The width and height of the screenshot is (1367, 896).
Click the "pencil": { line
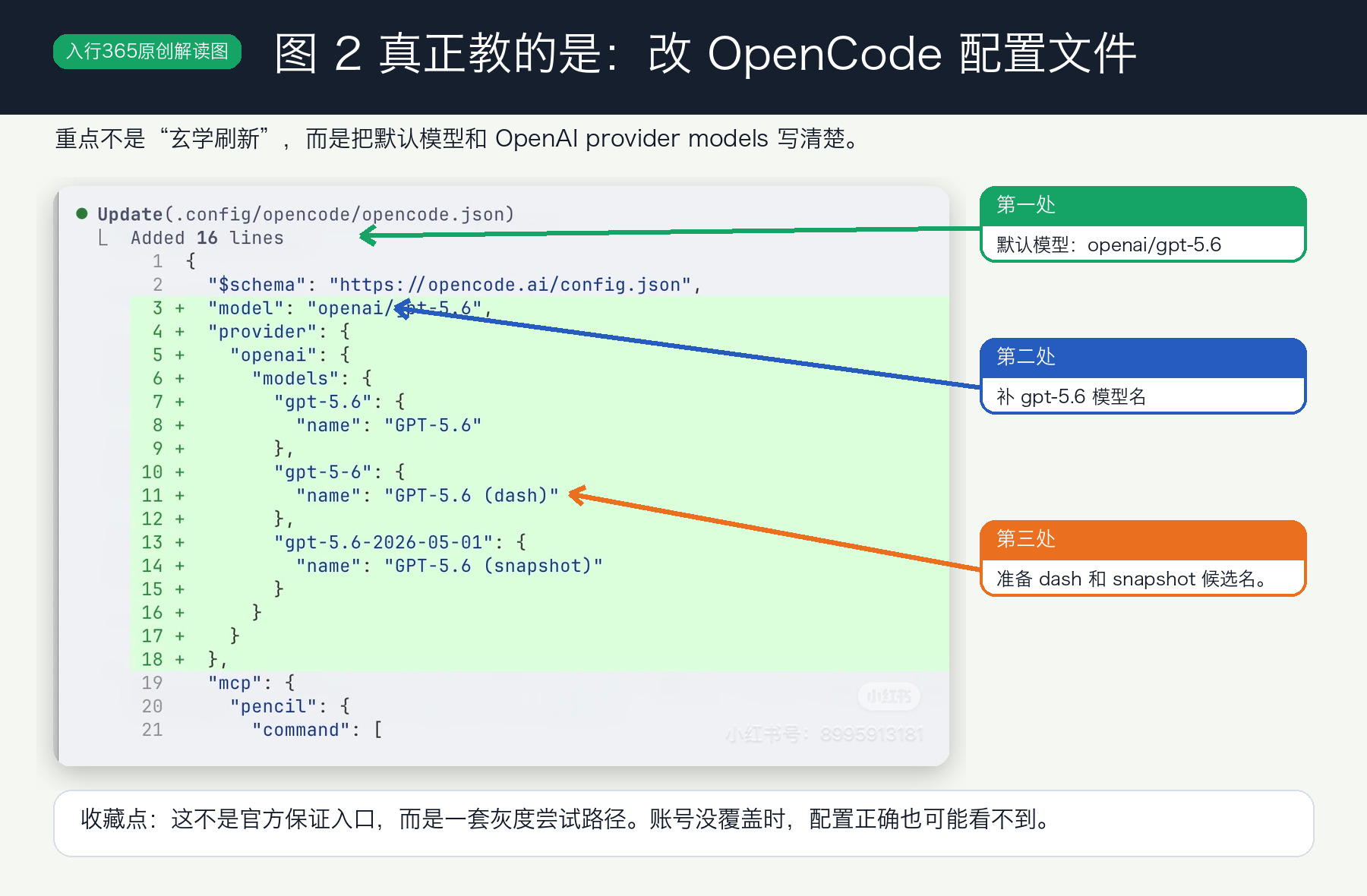coord(290,707)
